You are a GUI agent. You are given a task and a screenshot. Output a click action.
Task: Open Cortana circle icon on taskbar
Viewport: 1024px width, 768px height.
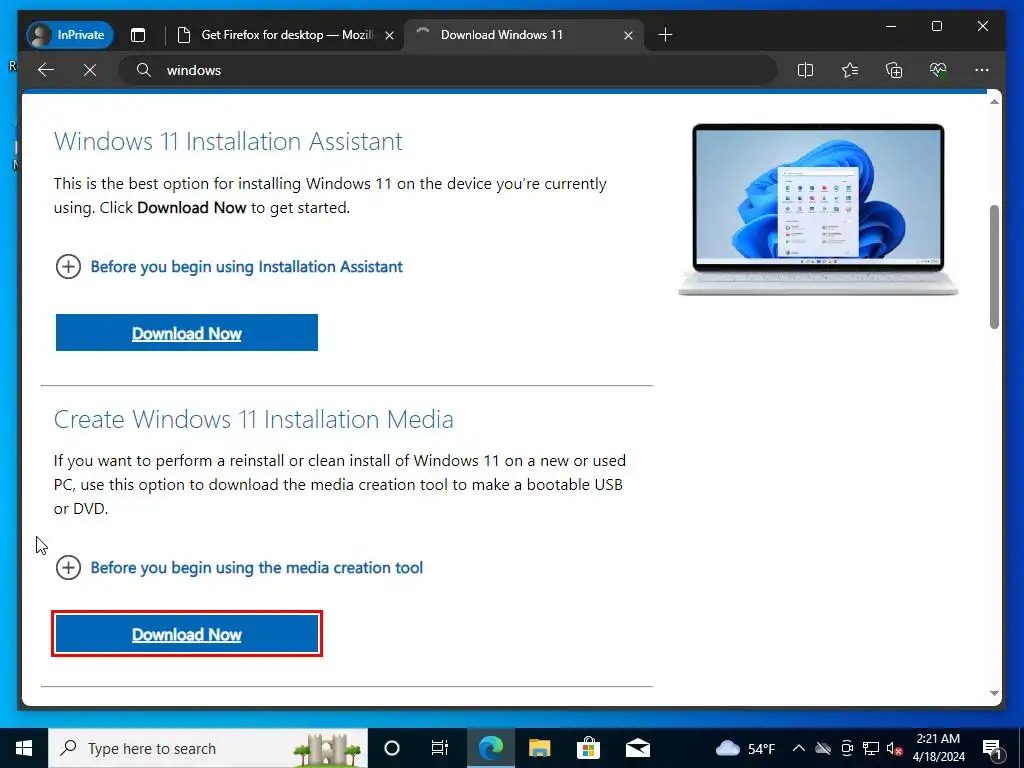click(391, 748)
